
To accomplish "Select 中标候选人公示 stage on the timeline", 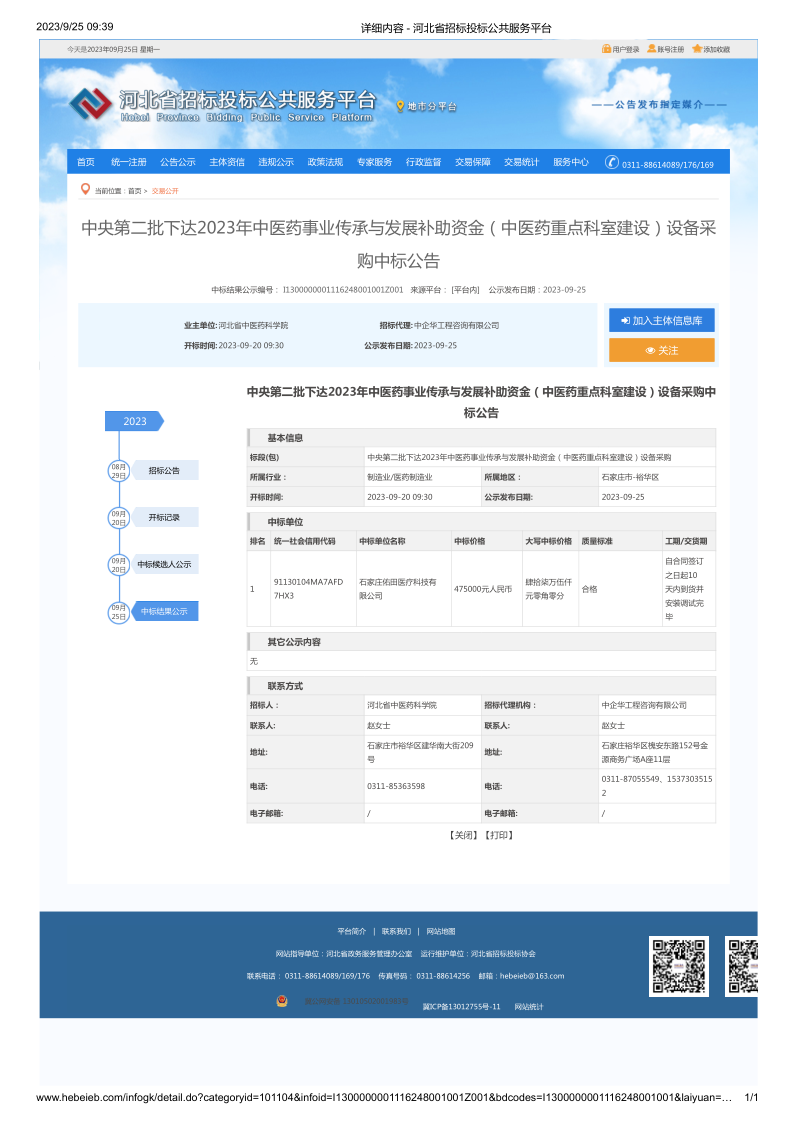I will tap(164, 564).
